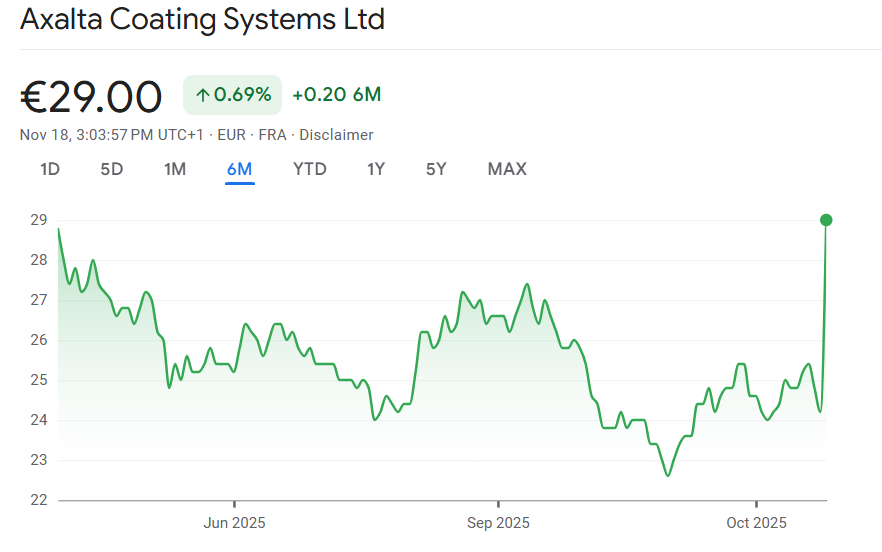The width and height of the screenshot is (882, 552).
Task: Click the €29.00 current price
Action: point(91,97)
